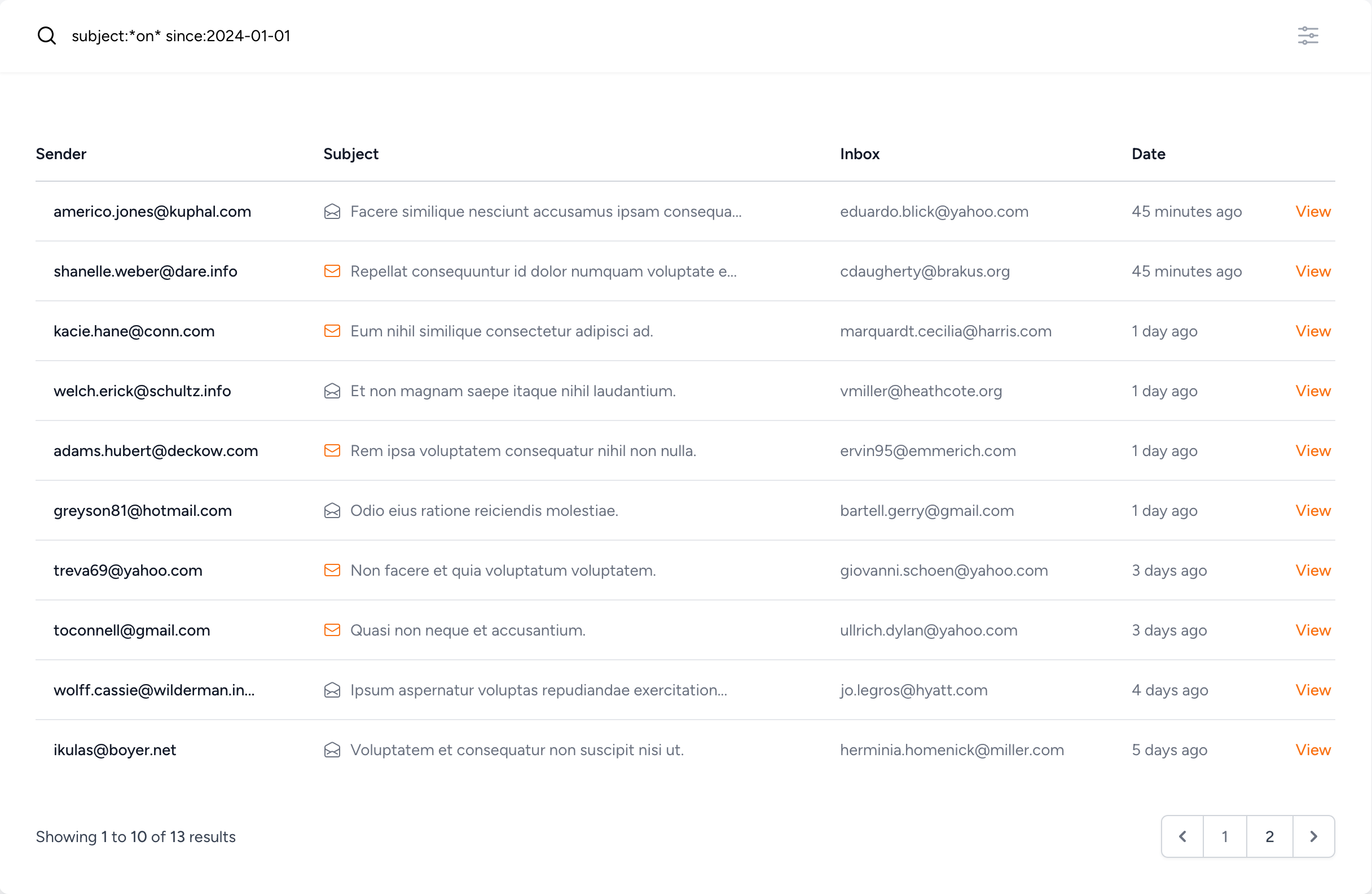1372x894 pixels.
Task: Click the left chevron pagination arrow
Action: click(1182, 836)
